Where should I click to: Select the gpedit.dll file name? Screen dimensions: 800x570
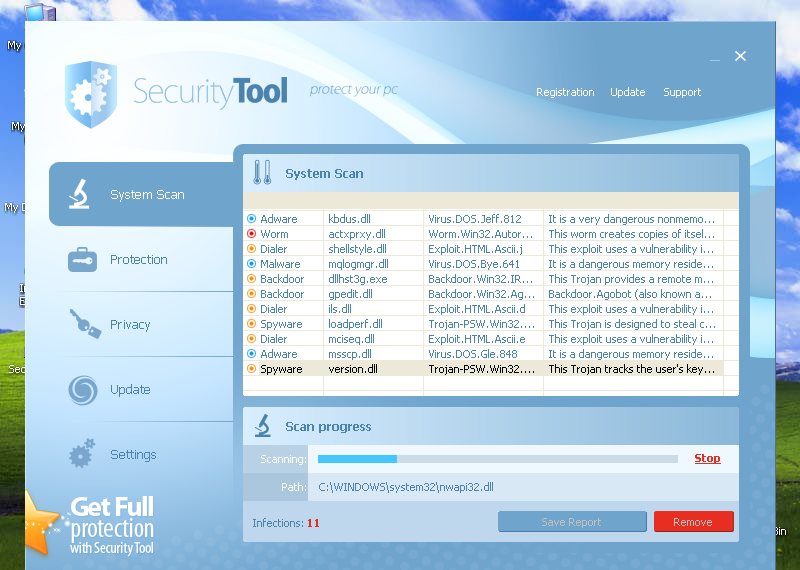[x=351, y=294]
